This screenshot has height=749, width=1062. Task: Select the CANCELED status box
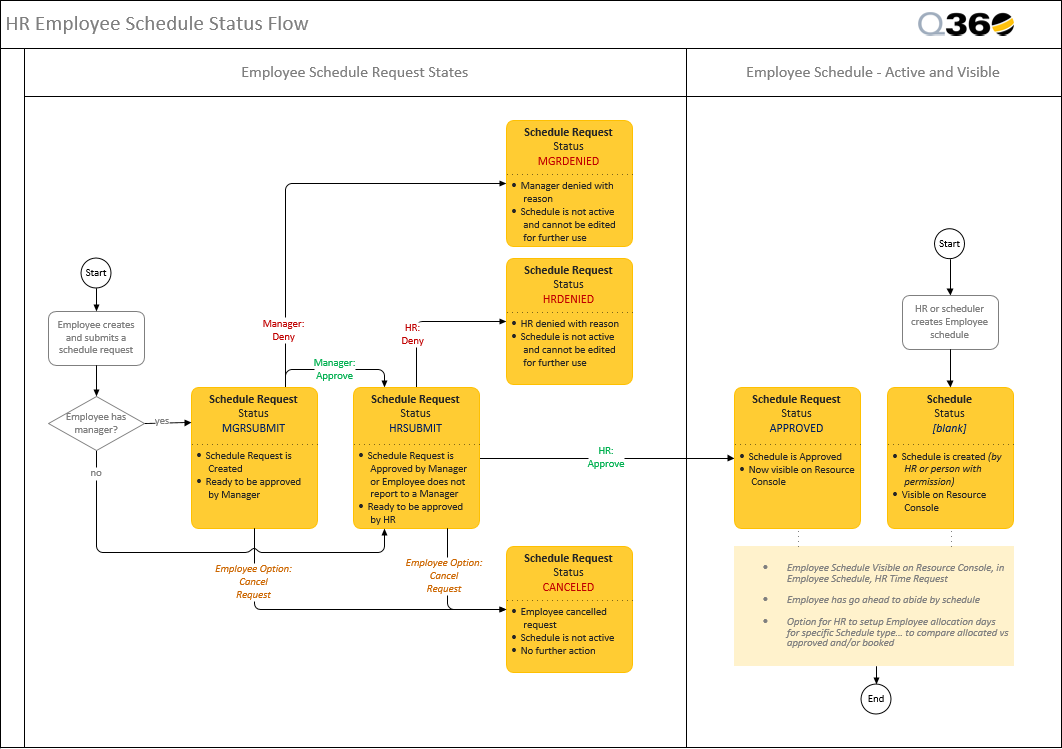coord(569,610)
